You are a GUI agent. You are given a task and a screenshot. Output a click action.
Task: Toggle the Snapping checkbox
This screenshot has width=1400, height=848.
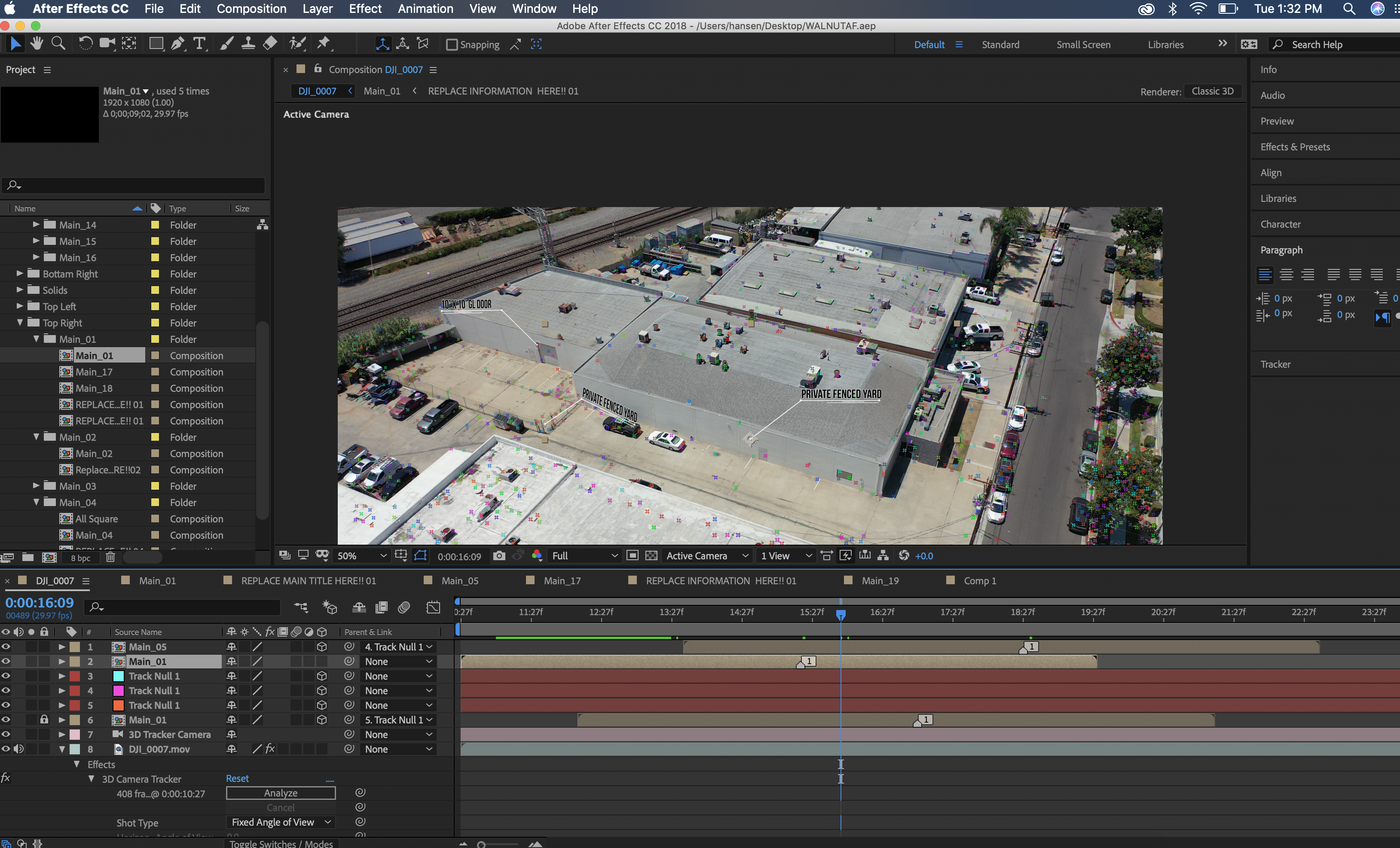click(452, 44)
